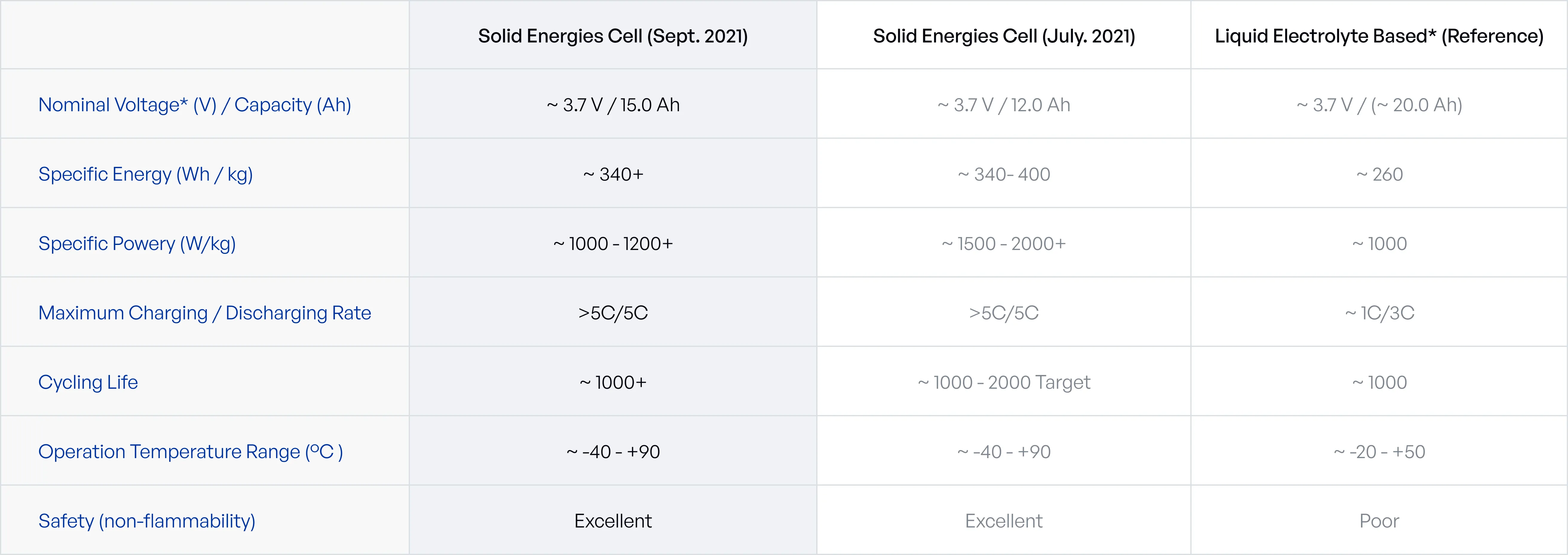Screen dimensions: 1568x555
Task: Select the Operation Temperature Range label
Action: click(191, 452)
